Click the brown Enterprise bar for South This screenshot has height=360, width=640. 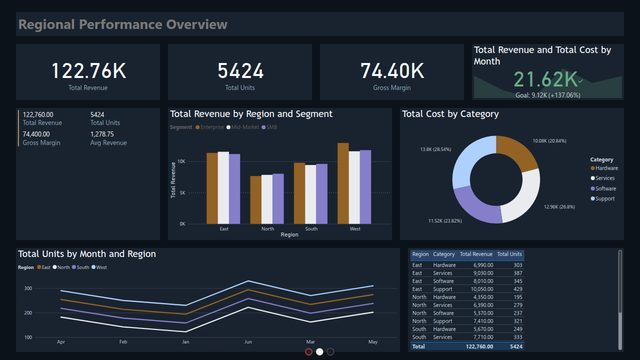300,193
